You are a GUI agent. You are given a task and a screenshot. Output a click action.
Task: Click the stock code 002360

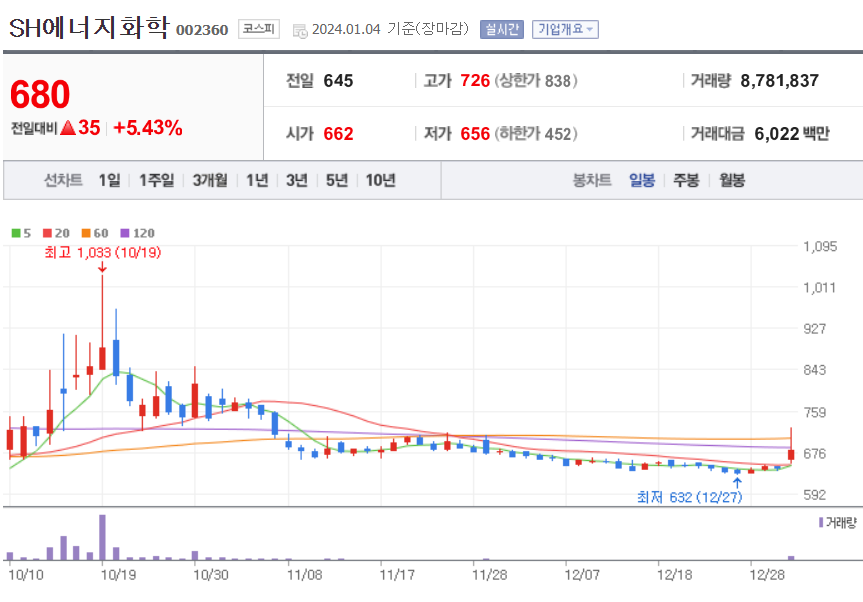click(x=202, y=30)
